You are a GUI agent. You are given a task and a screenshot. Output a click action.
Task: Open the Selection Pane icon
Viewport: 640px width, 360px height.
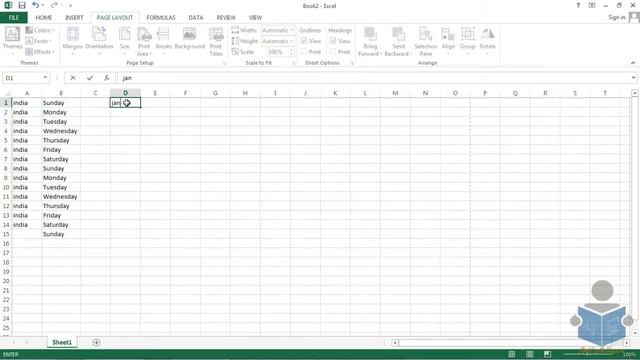coord(425,34)
